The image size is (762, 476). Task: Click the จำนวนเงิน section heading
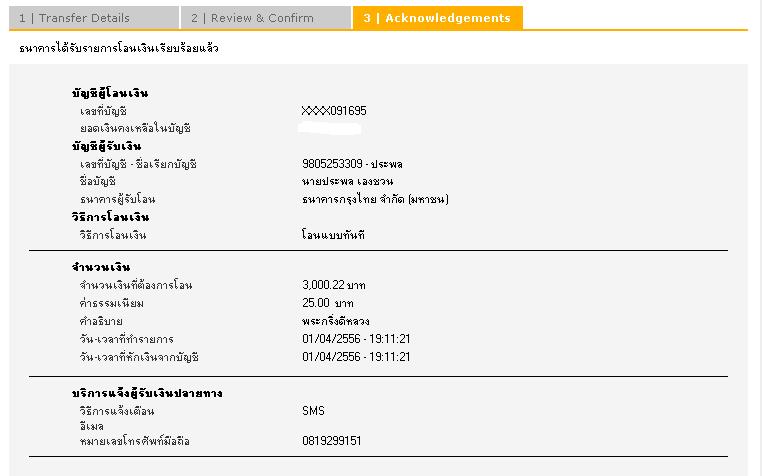101,268
